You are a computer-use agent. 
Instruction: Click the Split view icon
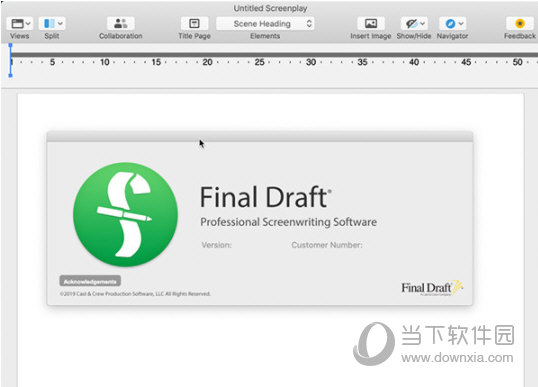[x=49, y=23]
